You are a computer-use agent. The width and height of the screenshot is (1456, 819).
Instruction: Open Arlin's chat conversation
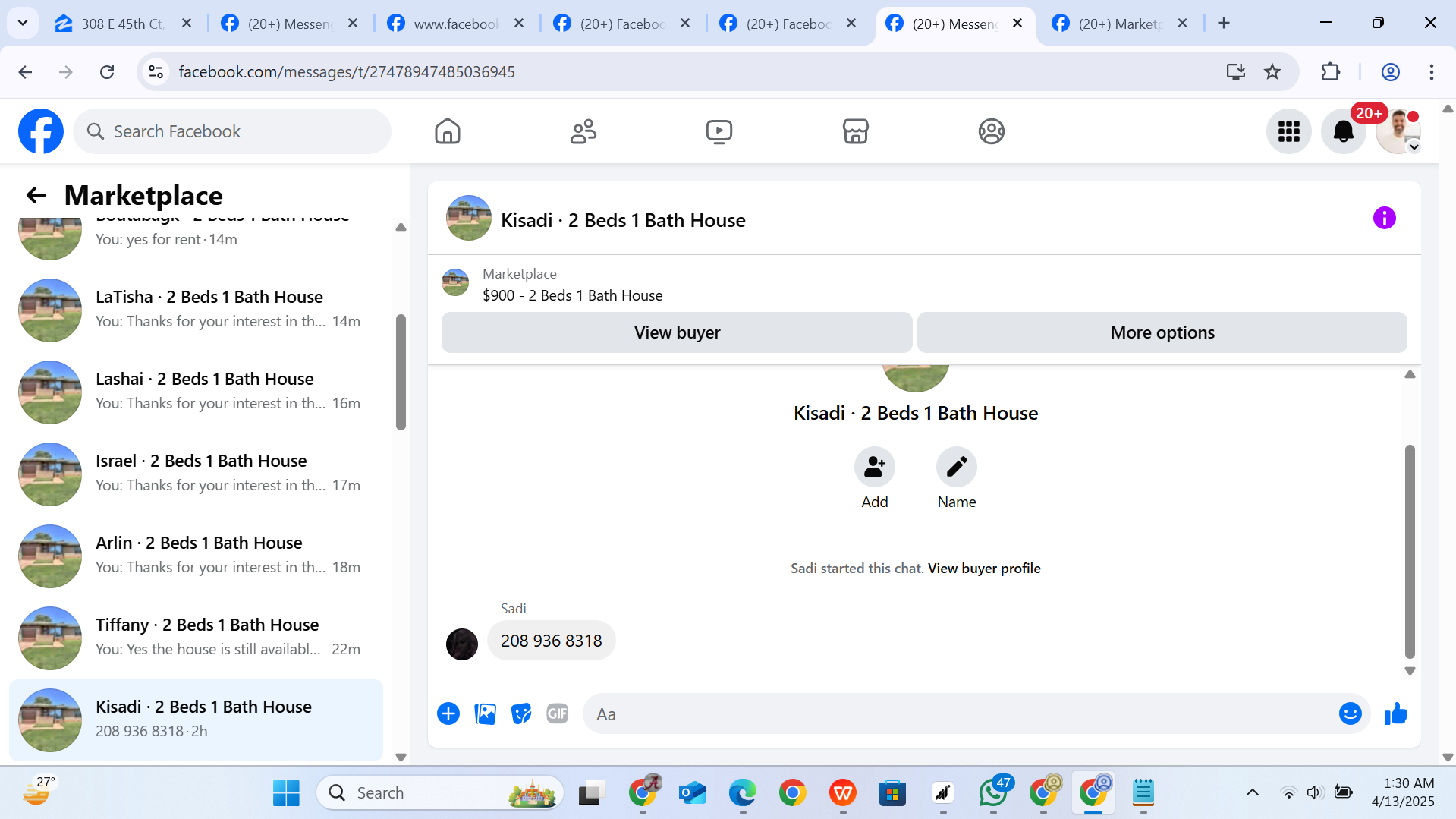(x=196, y=556)
